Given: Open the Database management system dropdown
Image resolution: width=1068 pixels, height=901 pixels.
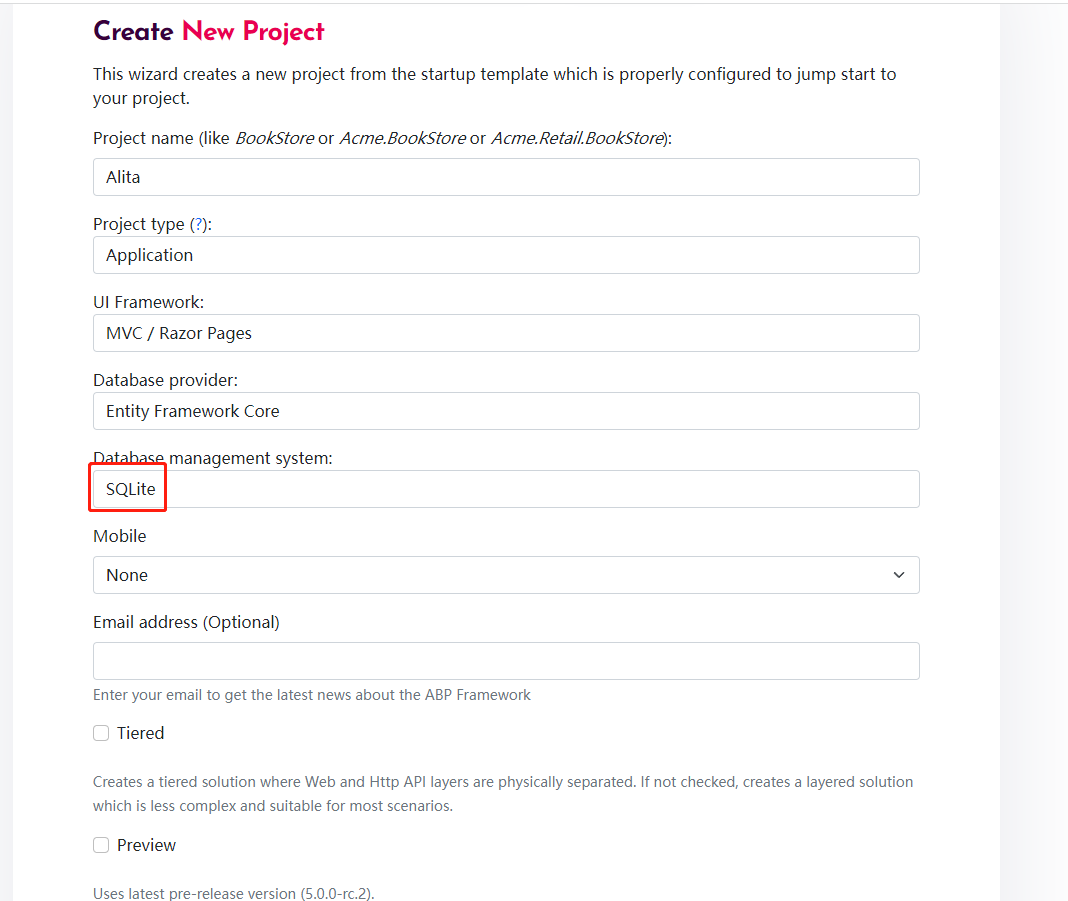Looking at the screenshot, I should 506,489.
